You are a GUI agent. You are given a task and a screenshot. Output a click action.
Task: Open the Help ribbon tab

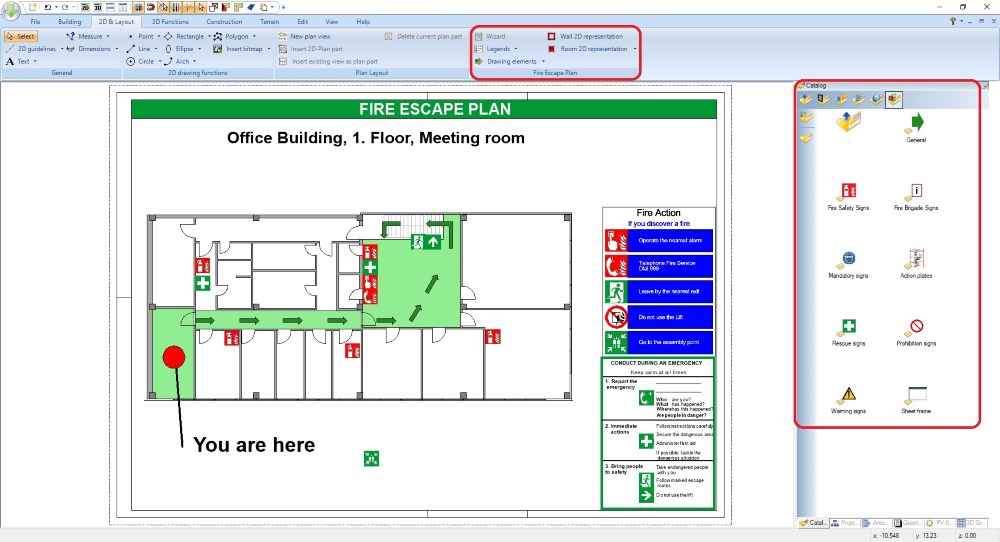click(363, 22)
